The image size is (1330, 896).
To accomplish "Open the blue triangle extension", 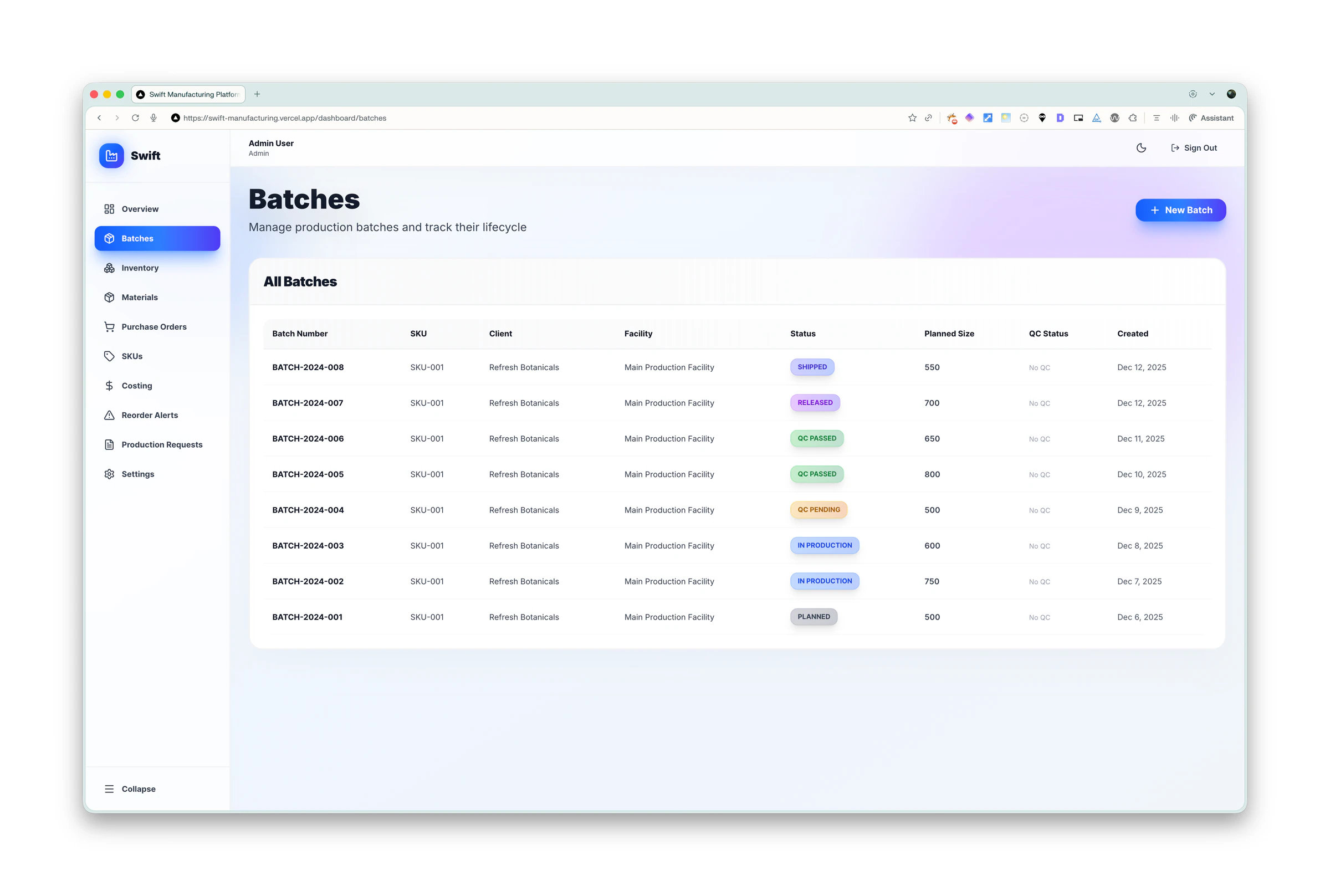I will click(1096, 117).
